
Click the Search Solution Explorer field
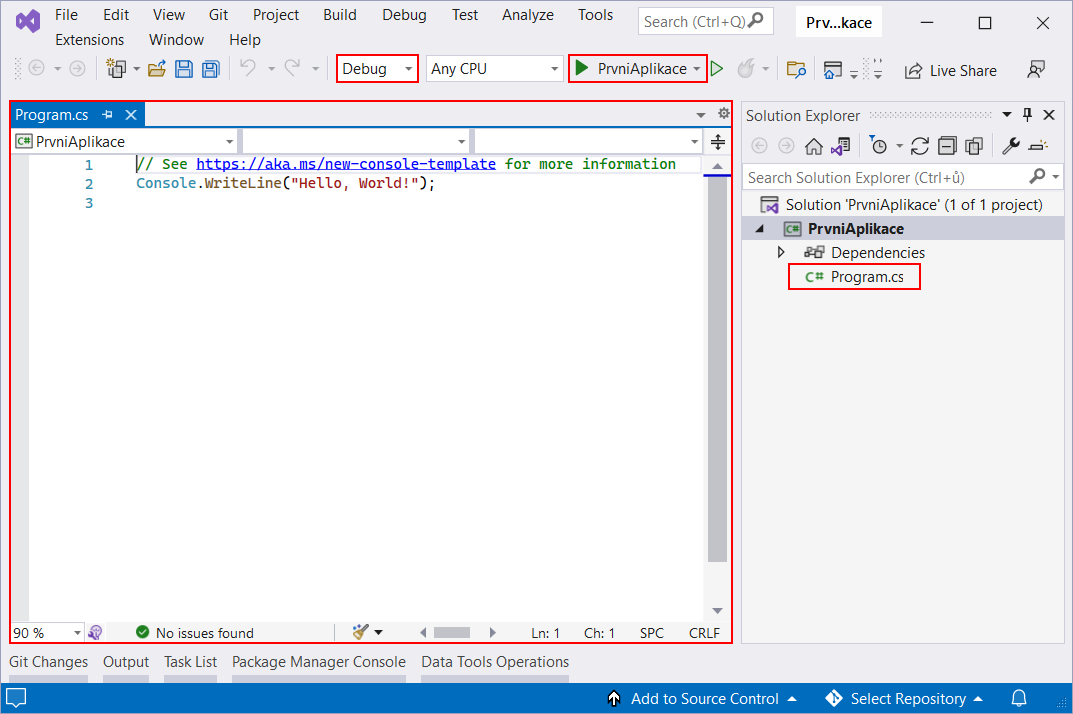click(x=902, y=177)
